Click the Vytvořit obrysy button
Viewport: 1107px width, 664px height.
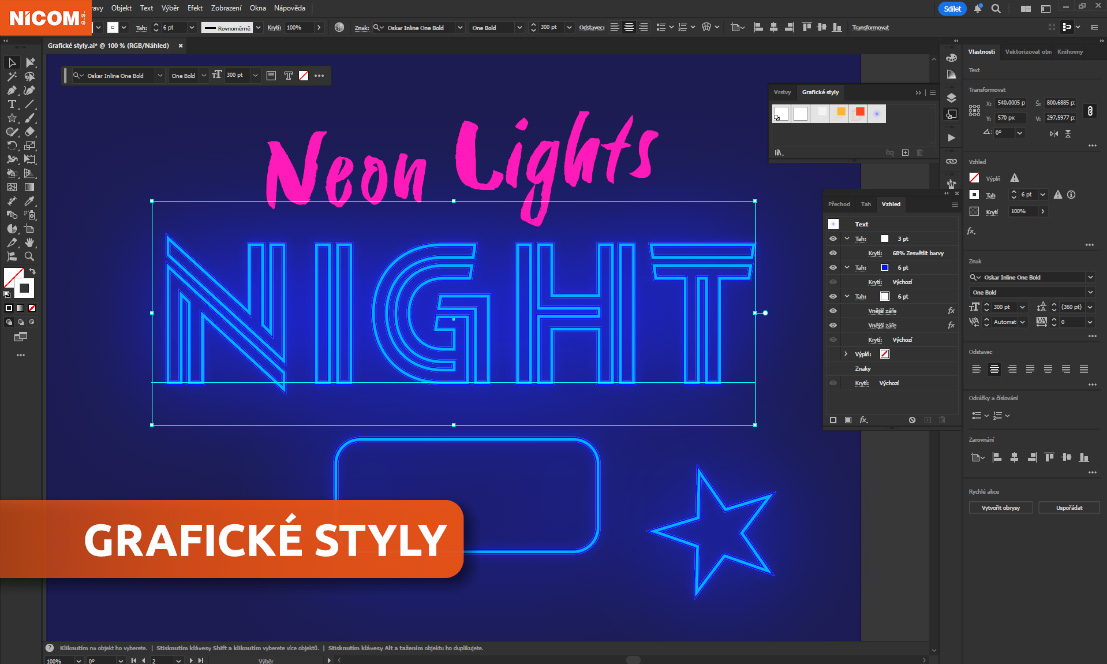click(1000, 507)
